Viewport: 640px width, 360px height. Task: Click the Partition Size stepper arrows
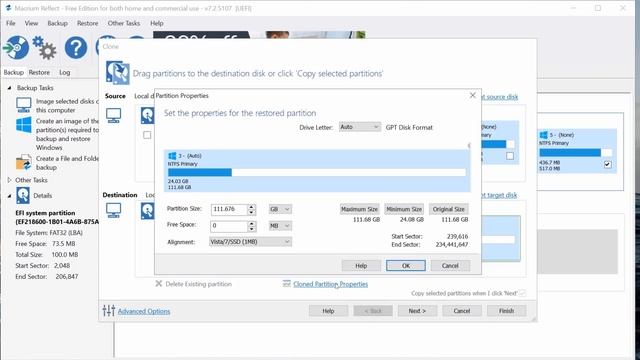click(252, 209)
